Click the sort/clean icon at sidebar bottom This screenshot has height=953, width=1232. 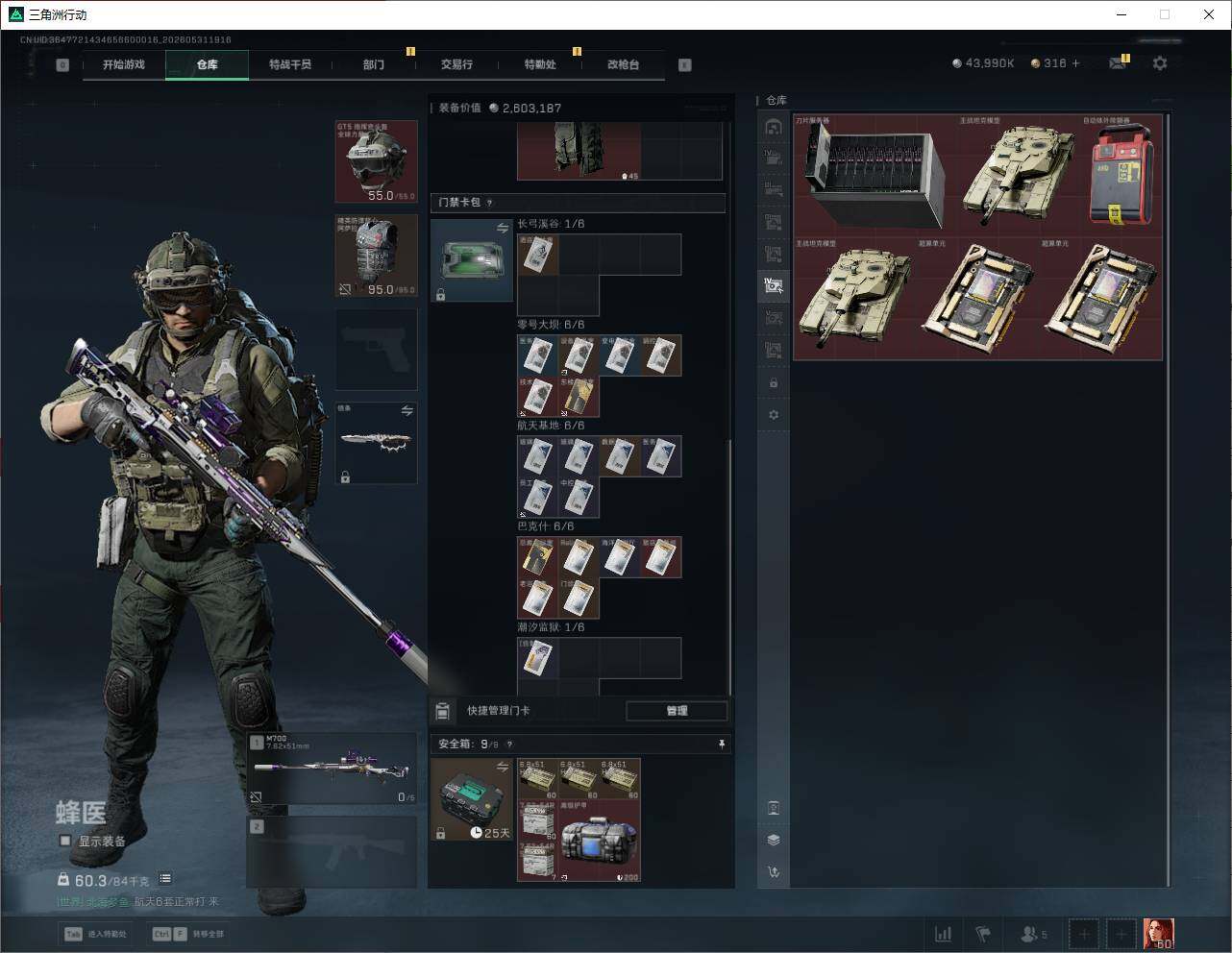[x=774, y=872]
